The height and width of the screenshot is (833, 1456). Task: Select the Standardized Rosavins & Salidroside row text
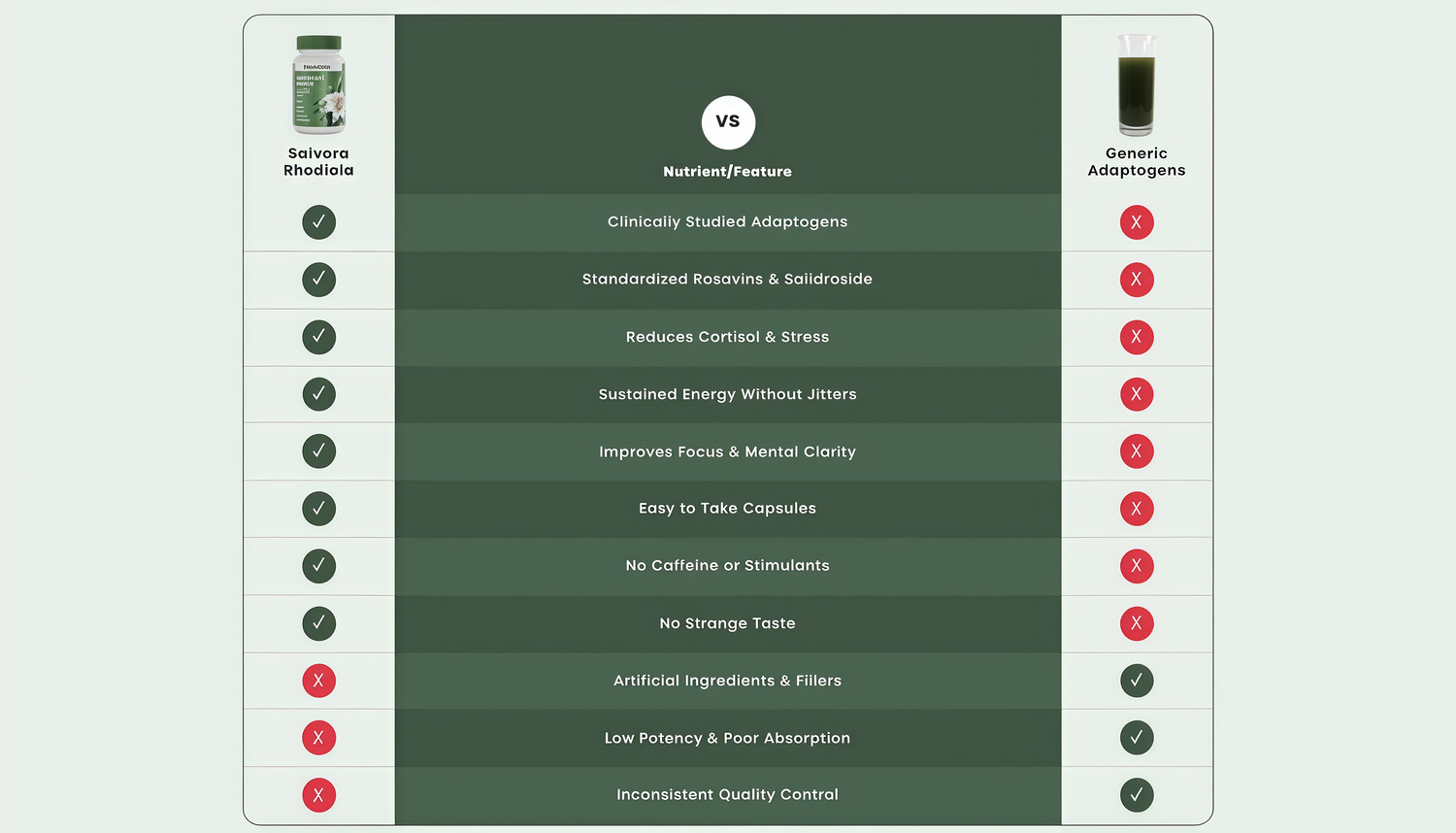pyautogui.click(x=727, y=280)
